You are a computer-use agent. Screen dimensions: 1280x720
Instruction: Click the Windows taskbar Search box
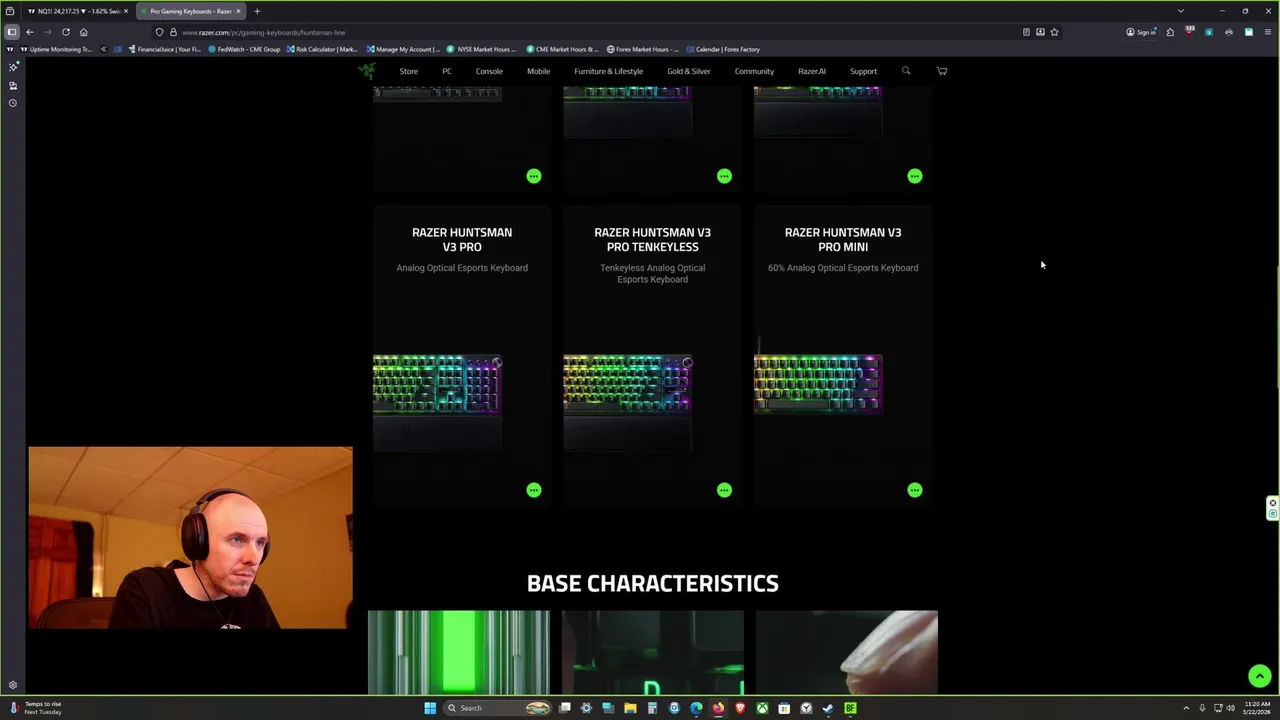[497, 708]
